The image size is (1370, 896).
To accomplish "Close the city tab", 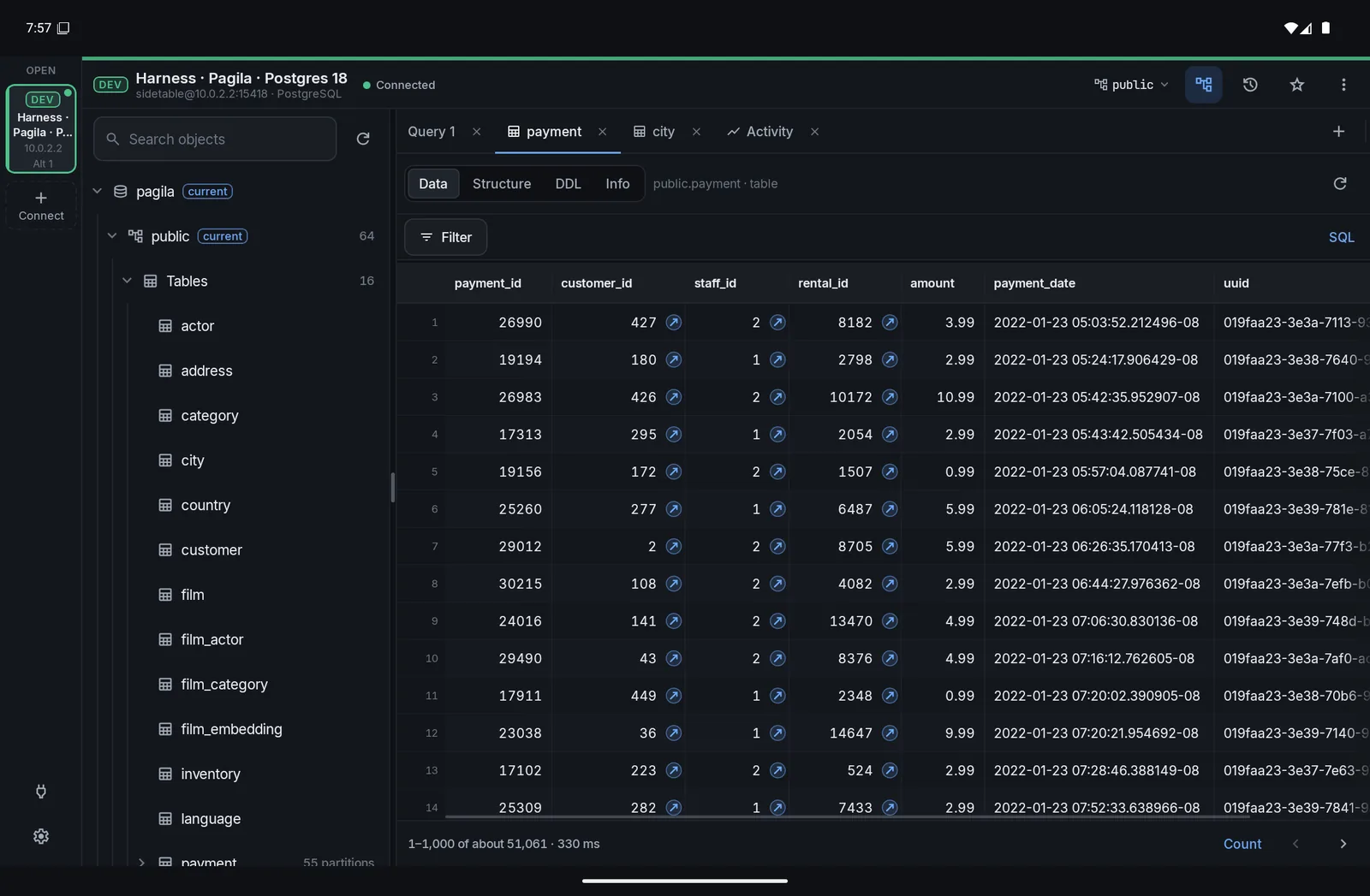I will click(x=697, y=132).
